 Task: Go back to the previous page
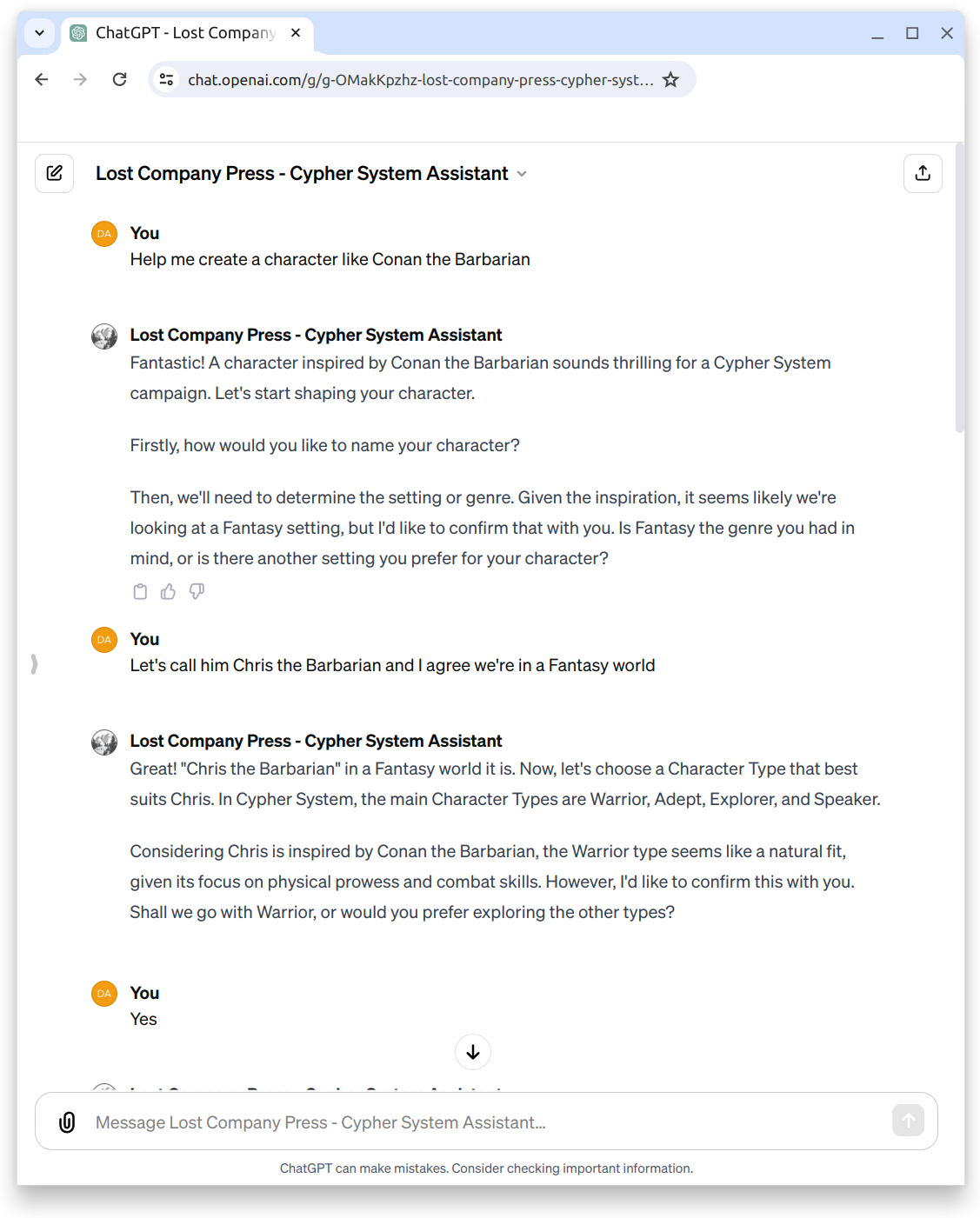[x=41, y=80]
